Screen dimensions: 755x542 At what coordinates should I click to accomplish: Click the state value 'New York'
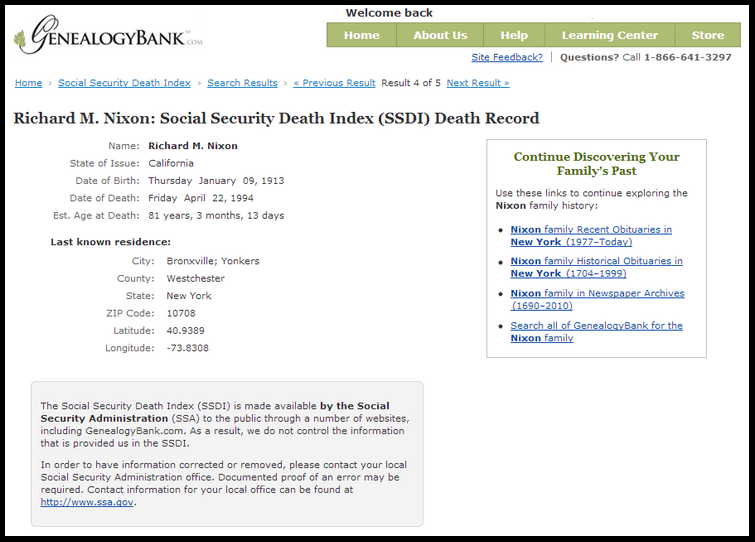coord(189,296)
